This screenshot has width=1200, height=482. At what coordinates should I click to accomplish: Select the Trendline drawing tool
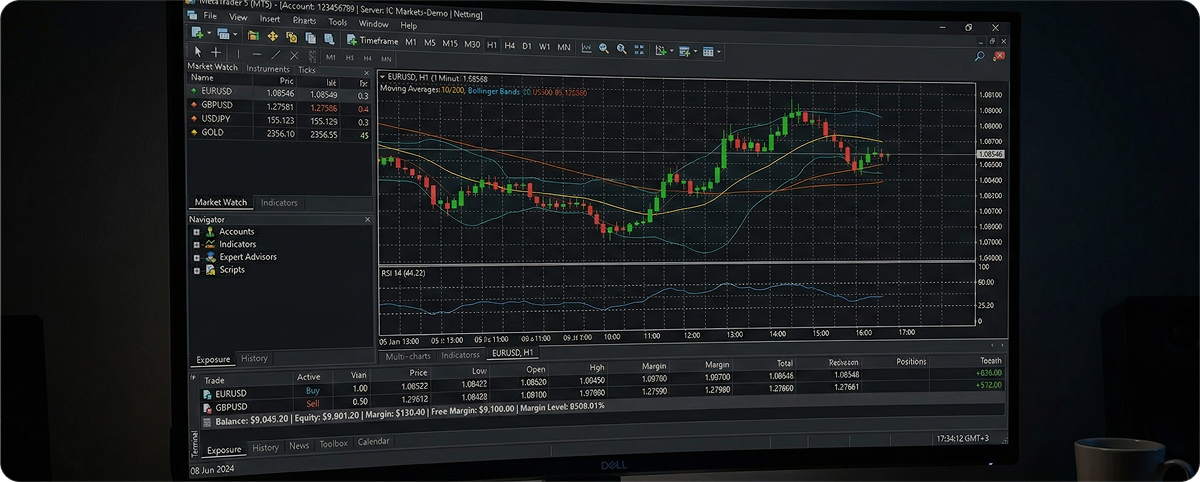point(275,55)
